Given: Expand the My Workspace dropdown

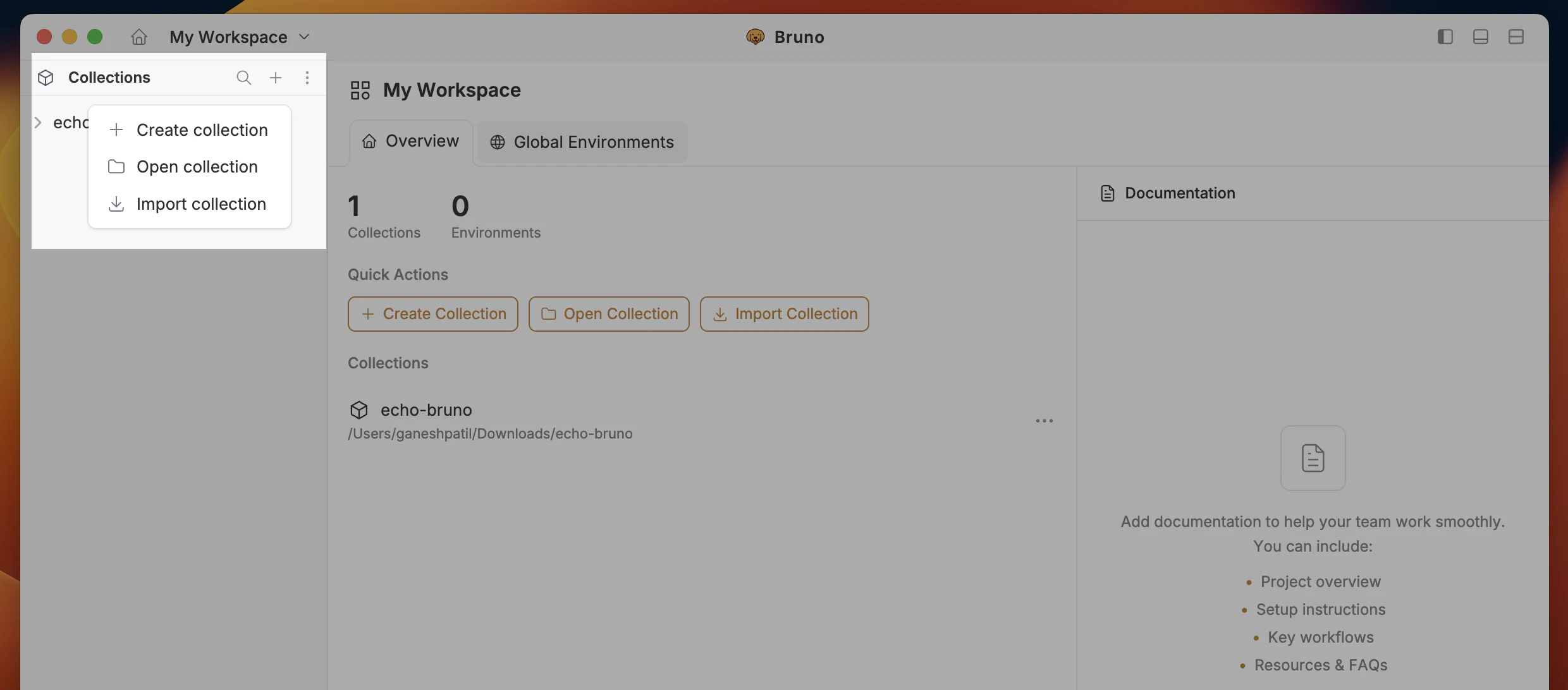Looking at the screenshot, I should tap(305, 36).
